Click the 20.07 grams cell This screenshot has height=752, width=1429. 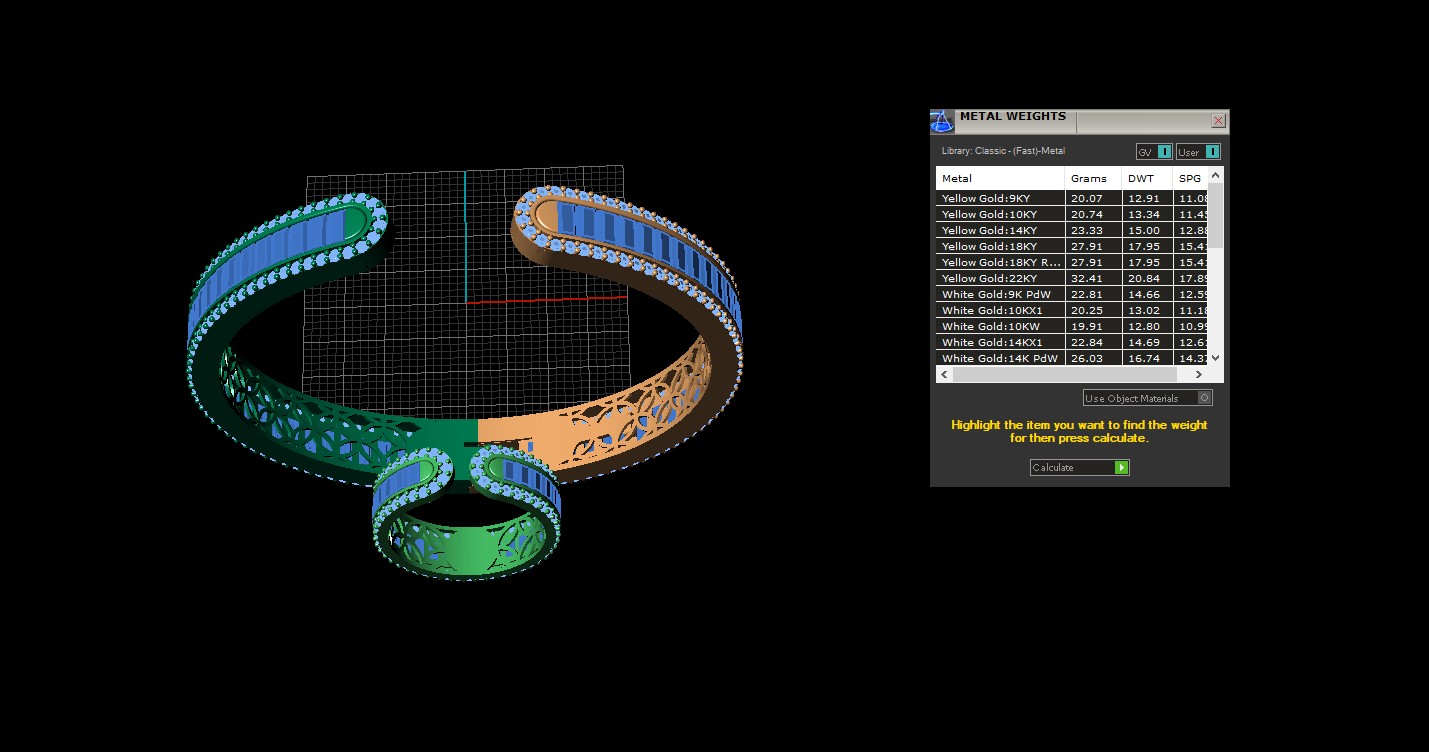(1093, 198)
